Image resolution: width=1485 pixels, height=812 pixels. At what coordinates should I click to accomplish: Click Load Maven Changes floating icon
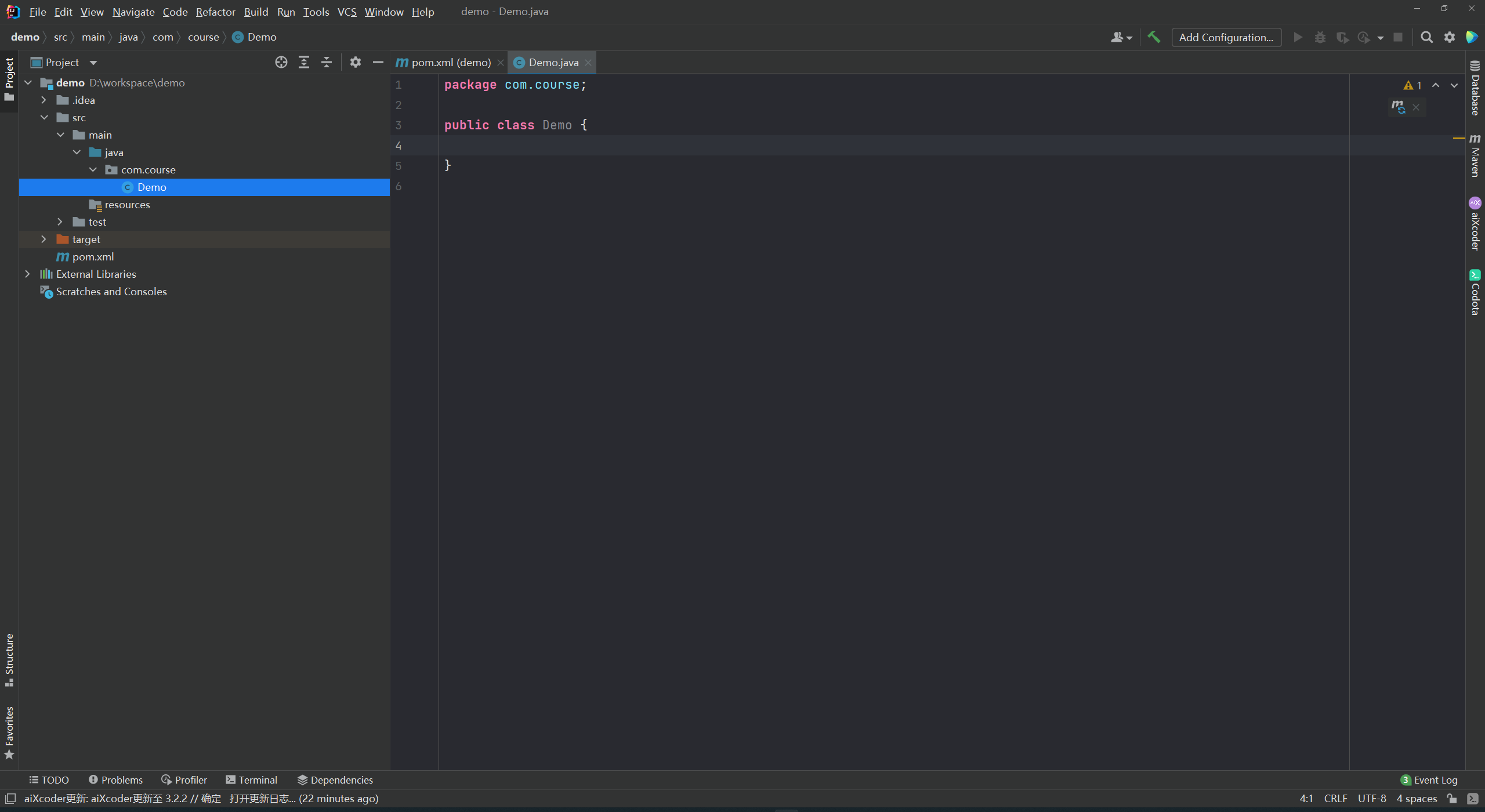coord(1398,107)
